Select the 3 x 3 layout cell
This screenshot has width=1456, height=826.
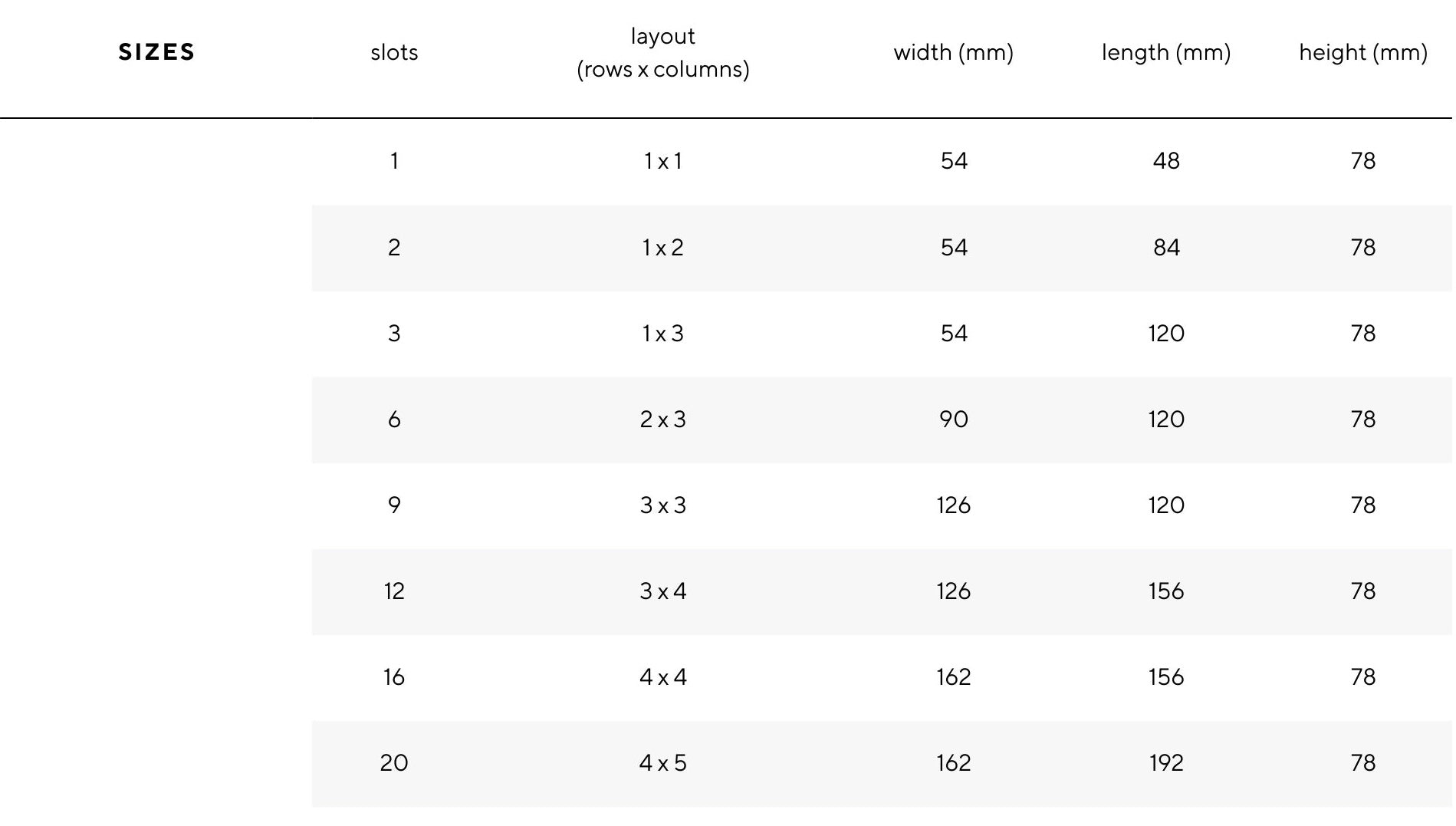coord(663,505)
